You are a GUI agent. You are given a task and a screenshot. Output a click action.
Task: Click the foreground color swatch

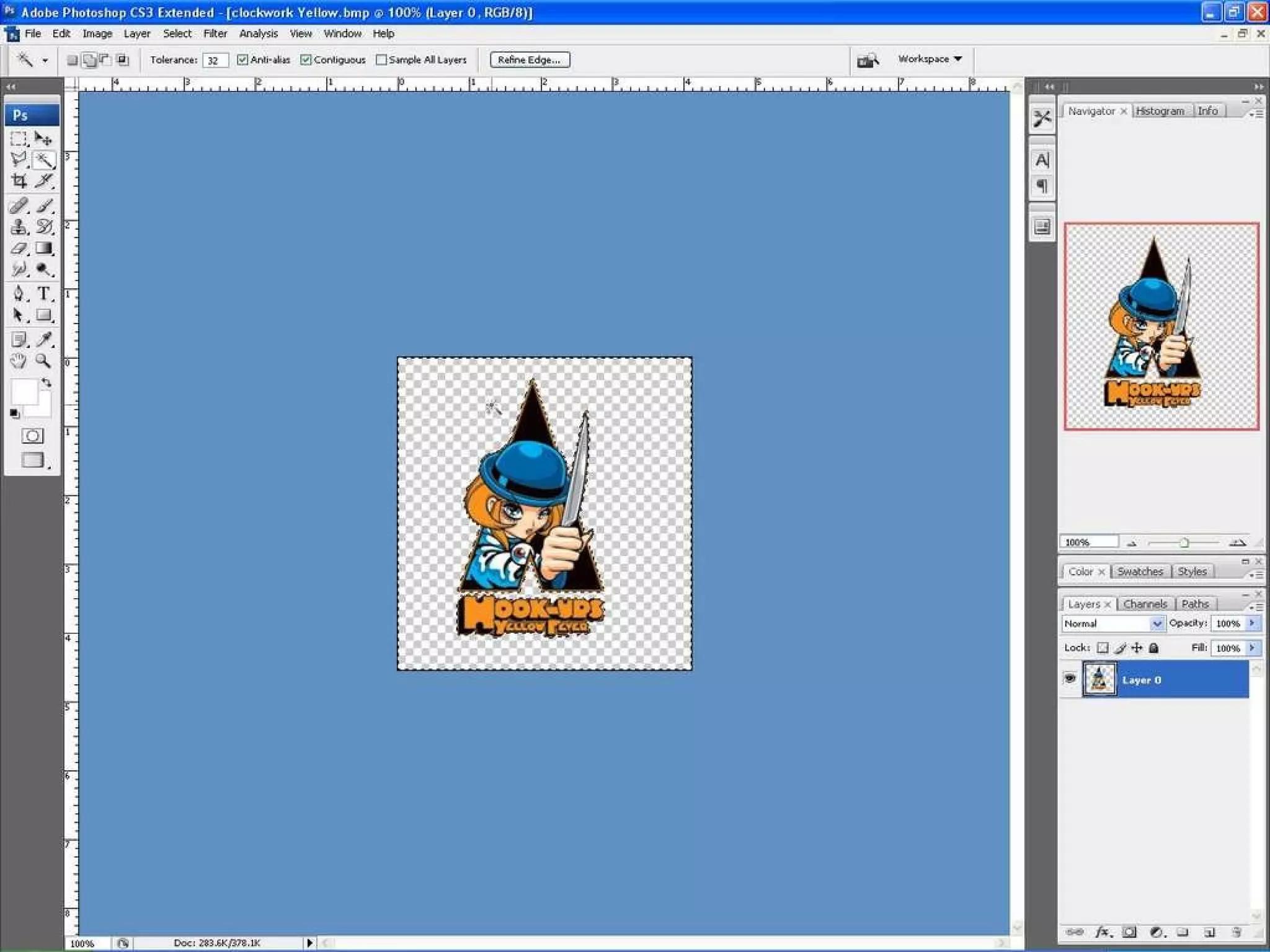coord(24,392)
